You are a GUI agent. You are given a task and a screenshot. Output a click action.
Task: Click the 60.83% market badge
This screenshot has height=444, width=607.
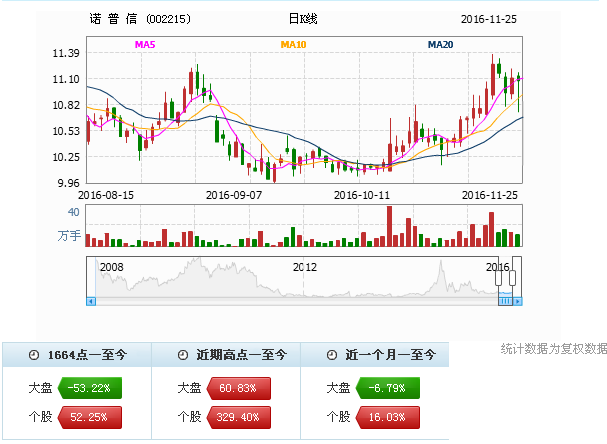238,388
